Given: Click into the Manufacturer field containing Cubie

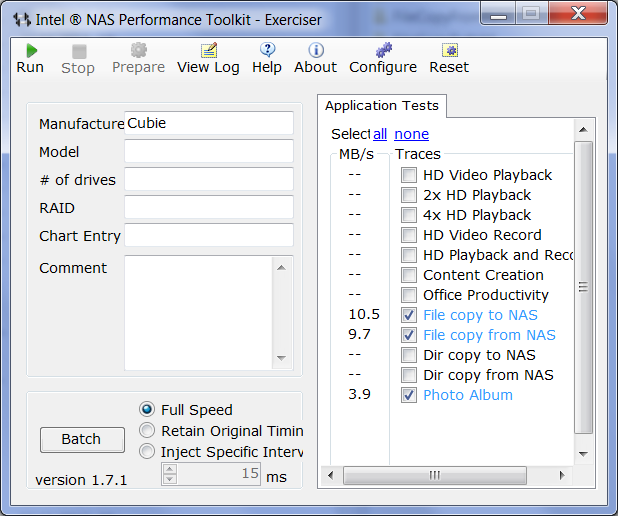Looking at the screenshot, I should click(x=209, y=123).
